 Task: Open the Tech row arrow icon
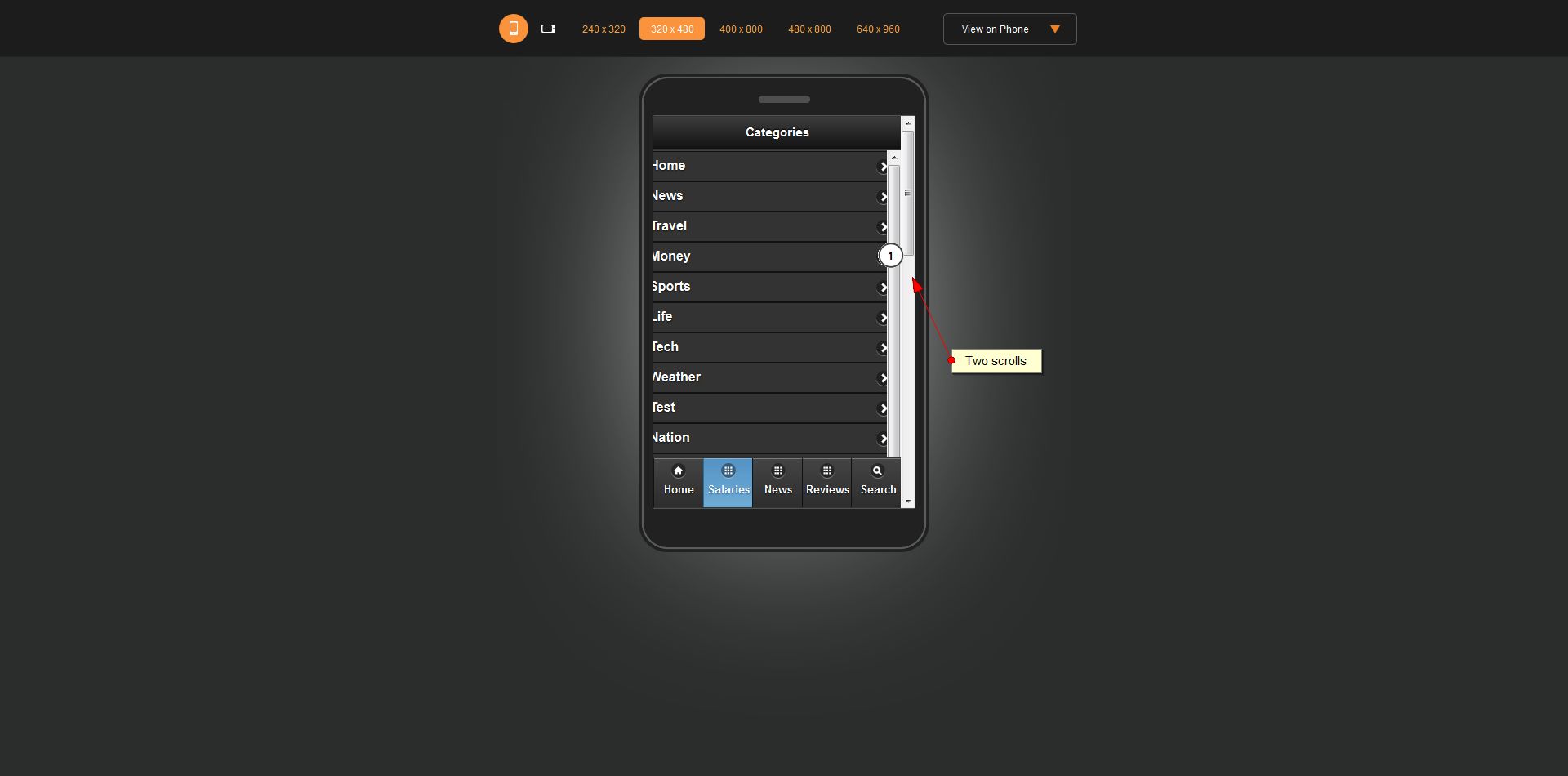(882, 348)
